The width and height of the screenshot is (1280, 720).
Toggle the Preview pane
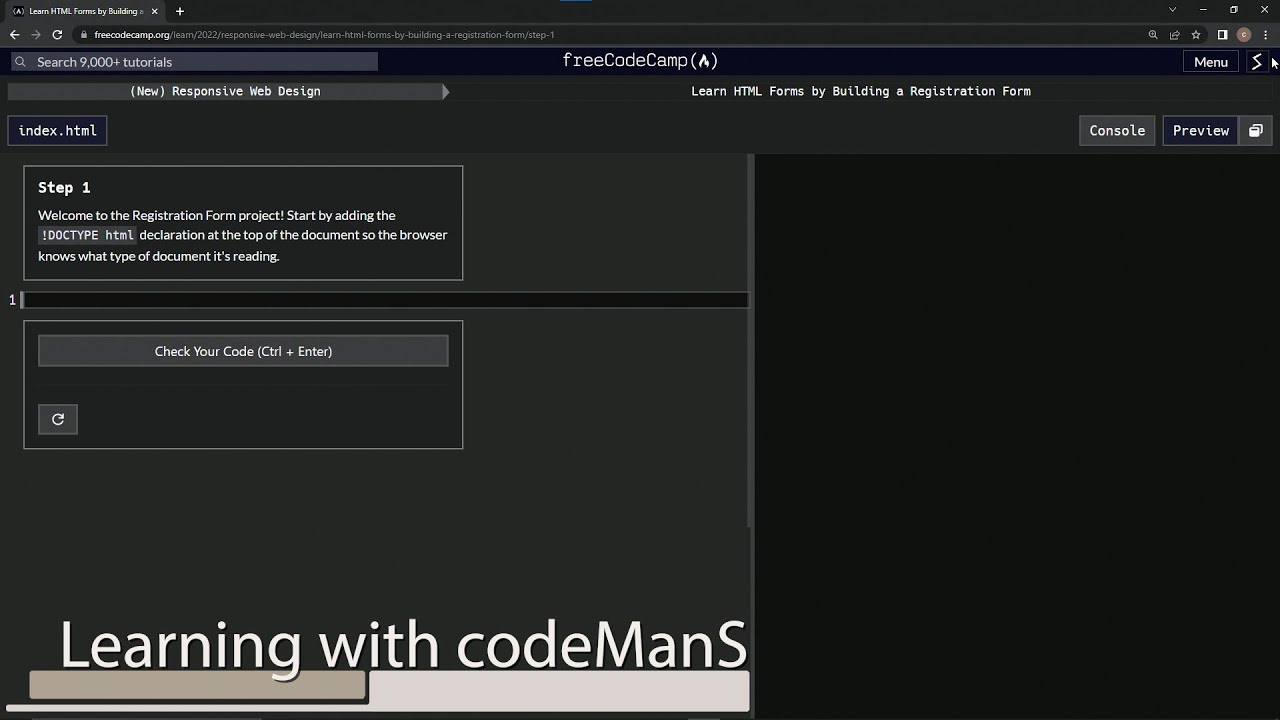tap(1200, 131)
